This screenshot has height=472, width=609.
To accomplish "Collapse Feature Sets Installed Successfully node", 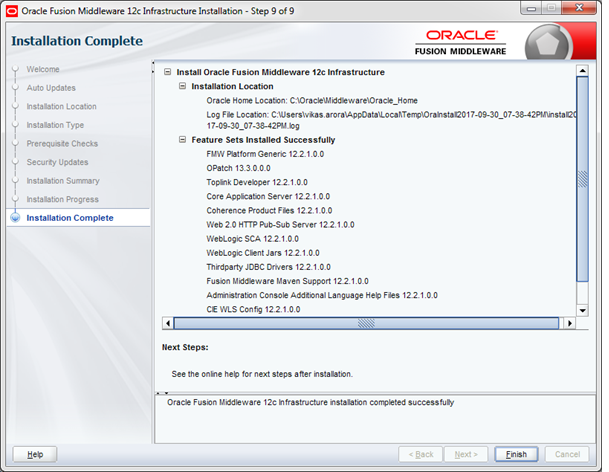I will point(182,139).
